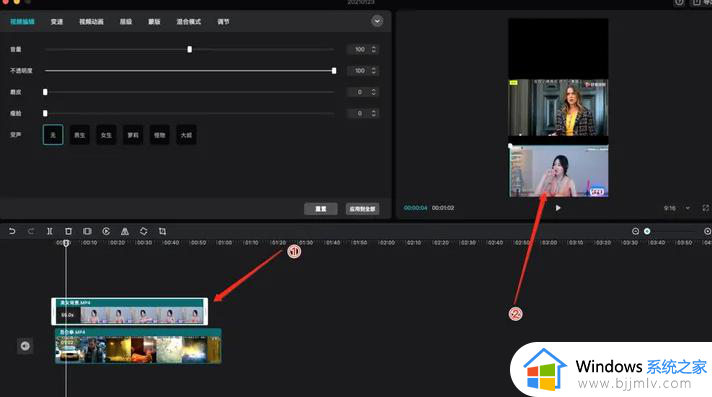712x397 pixels.
Task: Adjust the 瘦脸 value stepper arrows
Action: (374, 113)
